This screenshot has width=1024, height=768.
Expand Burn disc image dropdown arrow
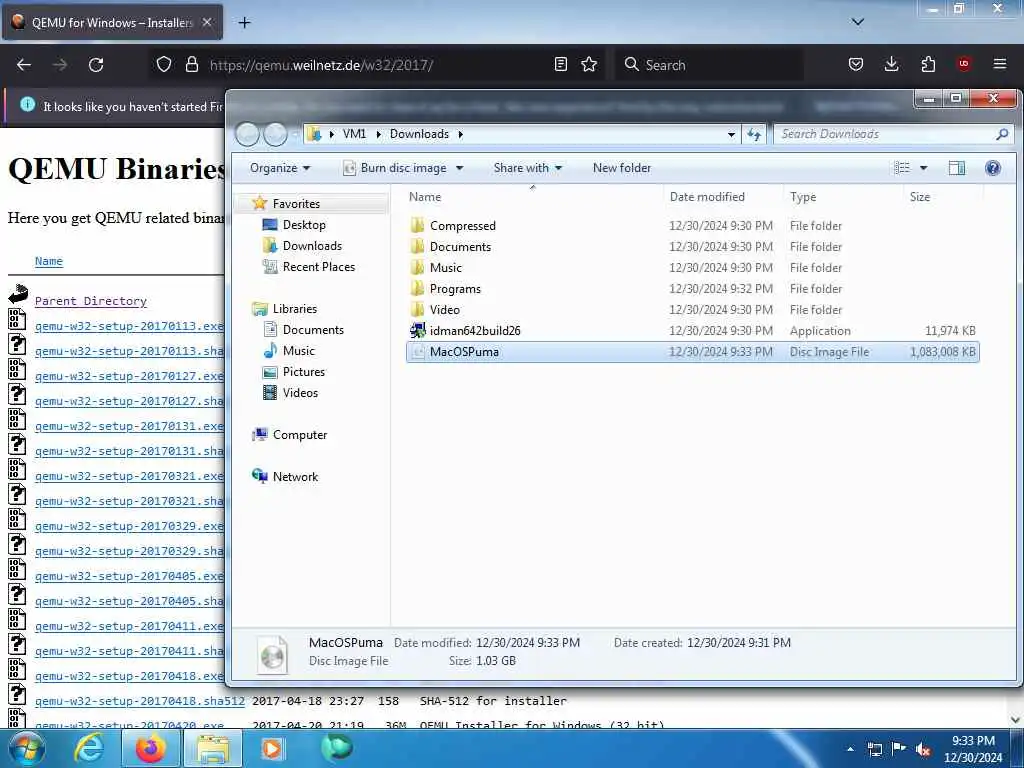tap(460, 168)
